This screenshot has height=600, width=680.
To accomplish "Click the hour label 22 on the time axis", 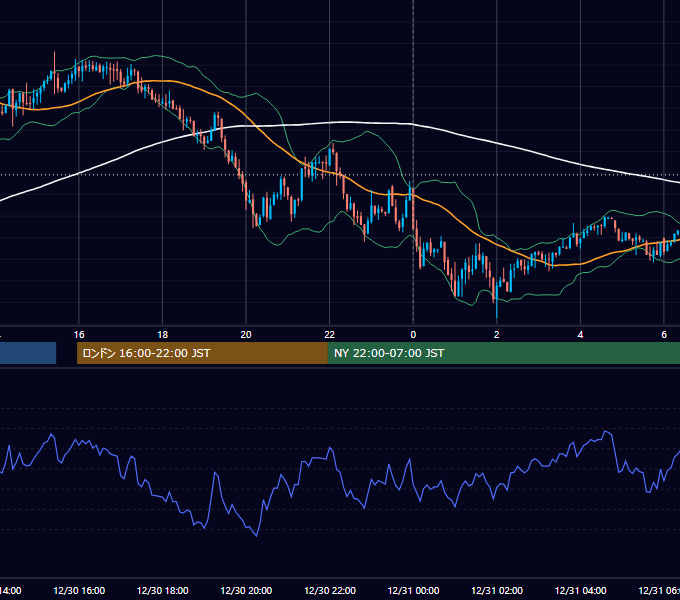I will (330, 335).
